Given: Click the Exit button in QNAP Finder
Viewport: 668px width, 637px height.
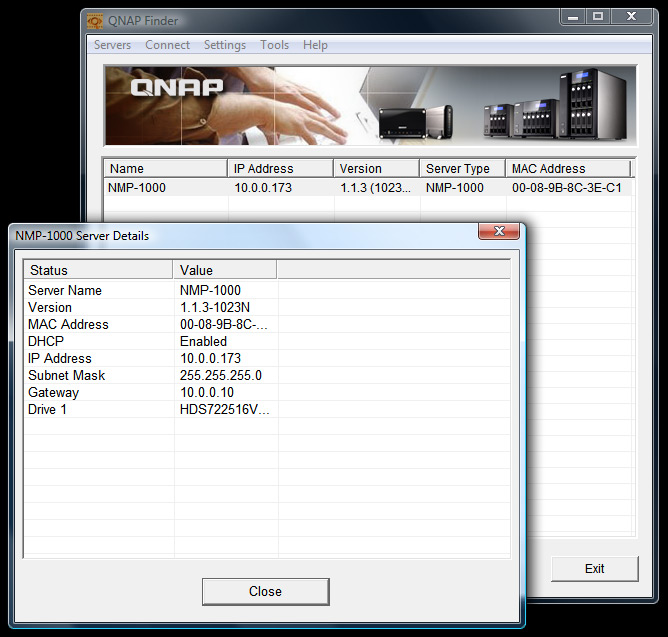Looking at the screenshot, I should point(595,568).
